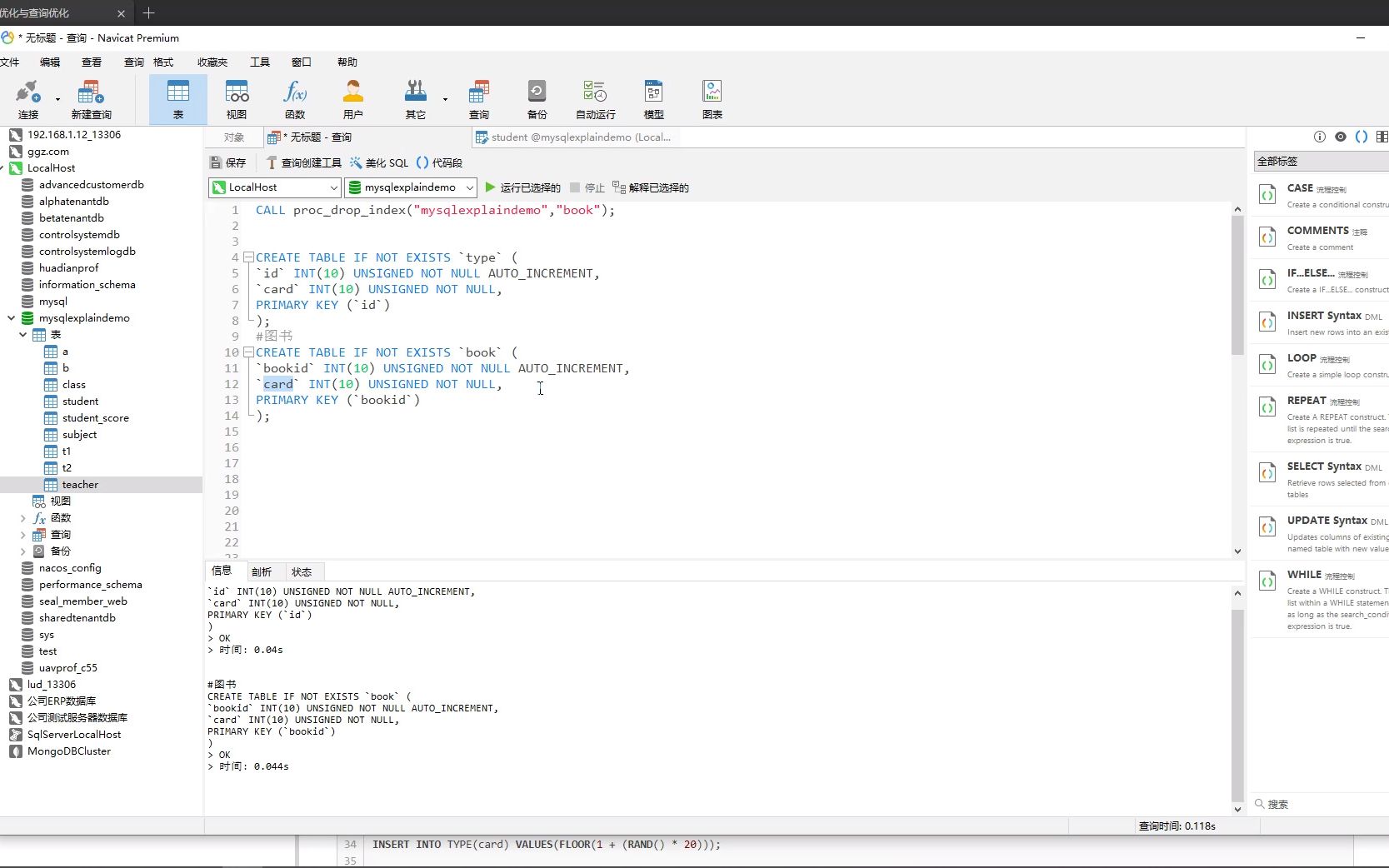Viewport: 1389px width, 868px height.
Task: Click the panel layout icon at top right
Action: [1382, 137]
